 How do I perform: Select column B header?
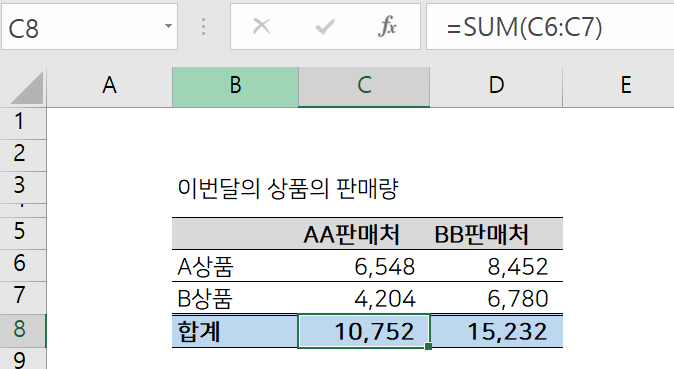pos(235,86)
